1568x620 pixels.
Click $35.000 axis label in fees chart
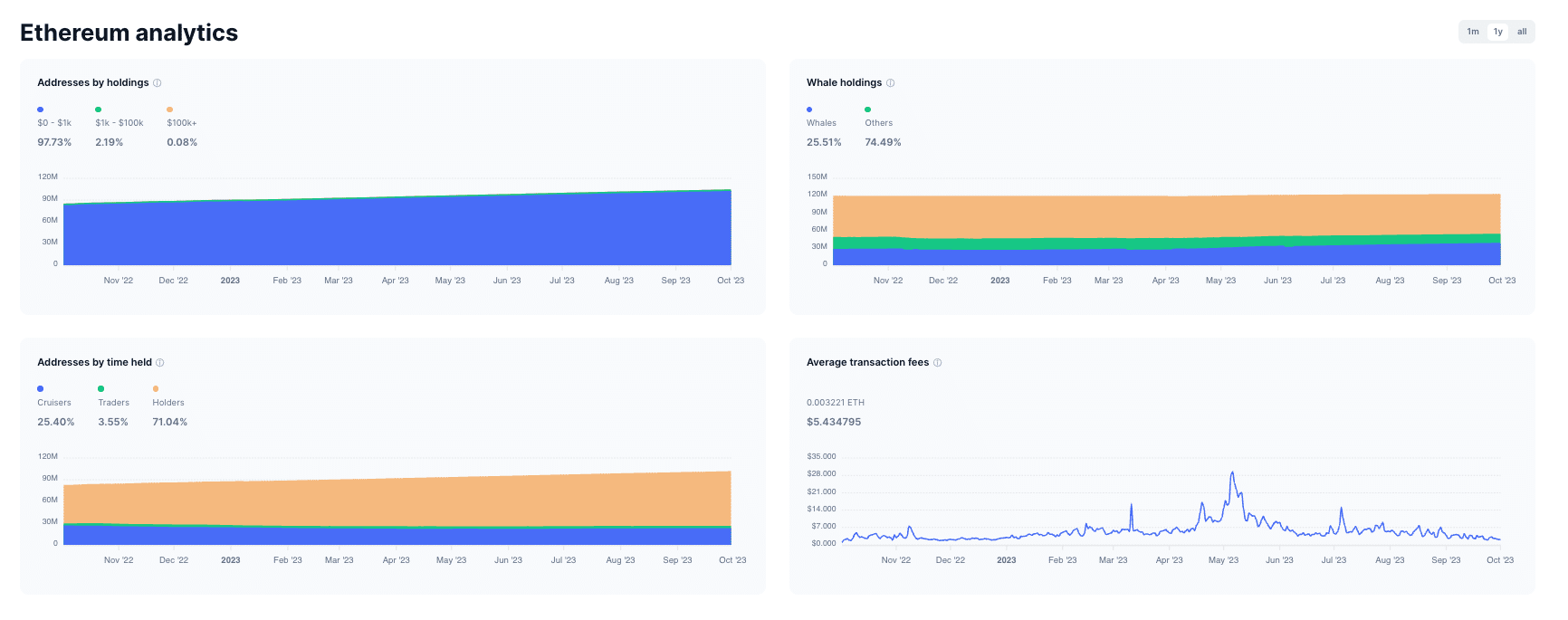point(821,456)
